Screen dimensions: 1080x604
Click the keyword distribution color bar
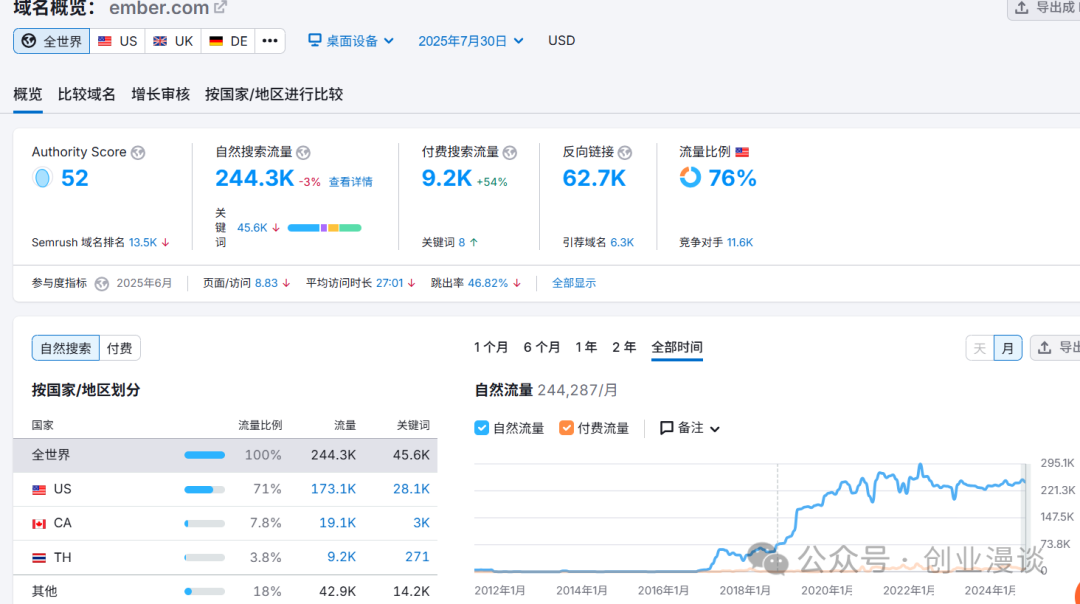(x=324, y=228)
